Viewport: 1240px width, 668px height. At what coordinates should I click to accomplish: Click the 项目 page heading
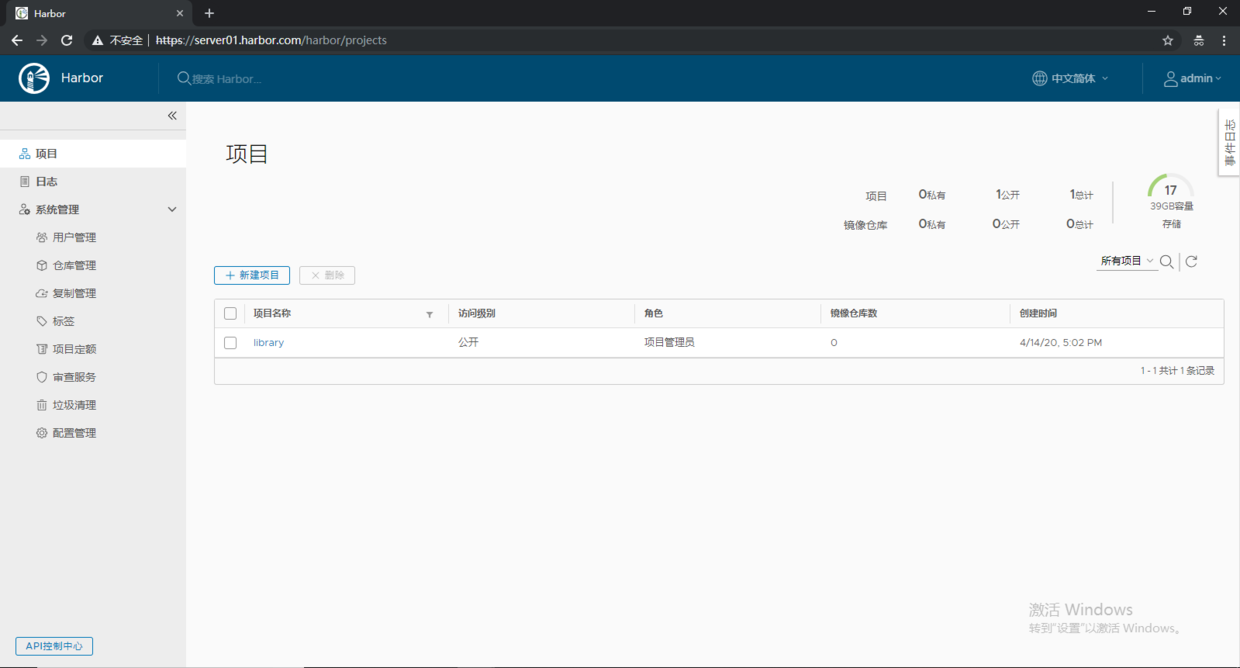[247, 154]
